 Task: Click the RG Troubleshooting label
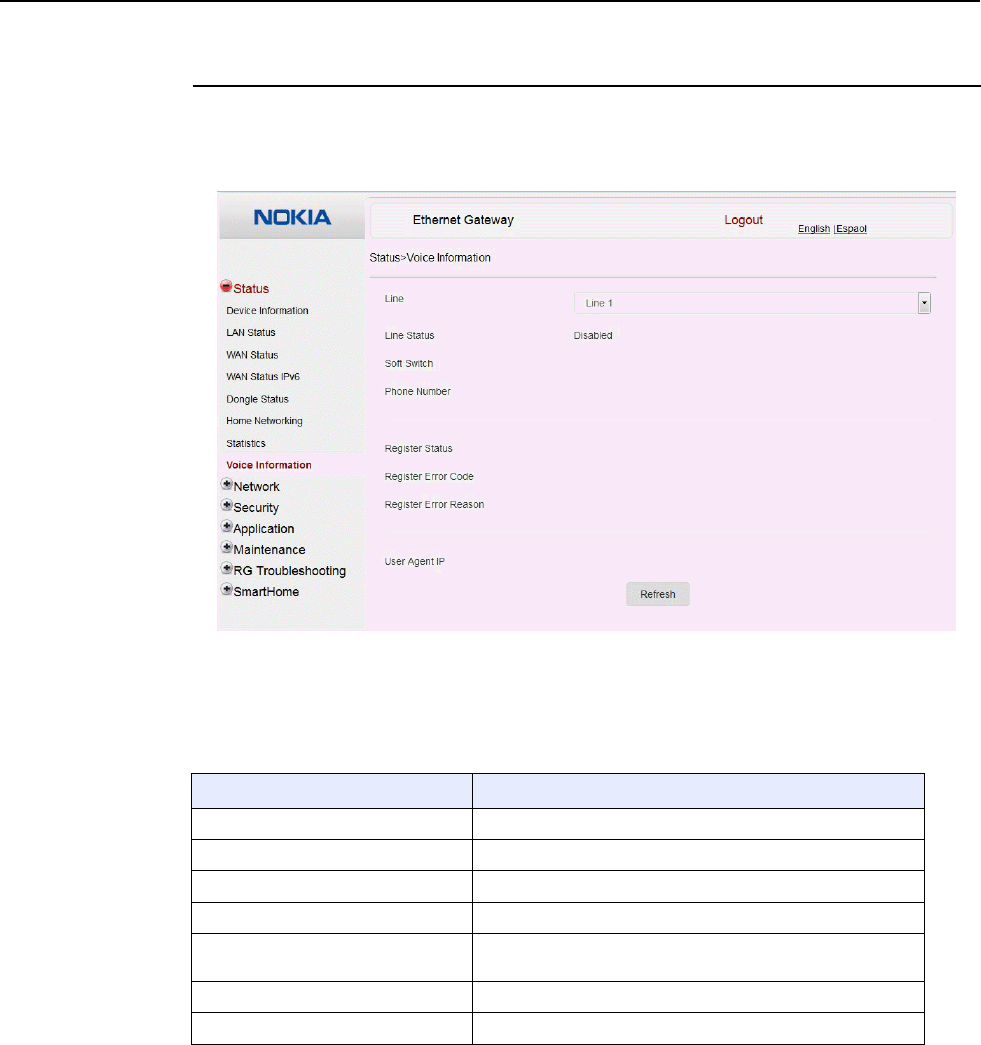click(290, 571)
